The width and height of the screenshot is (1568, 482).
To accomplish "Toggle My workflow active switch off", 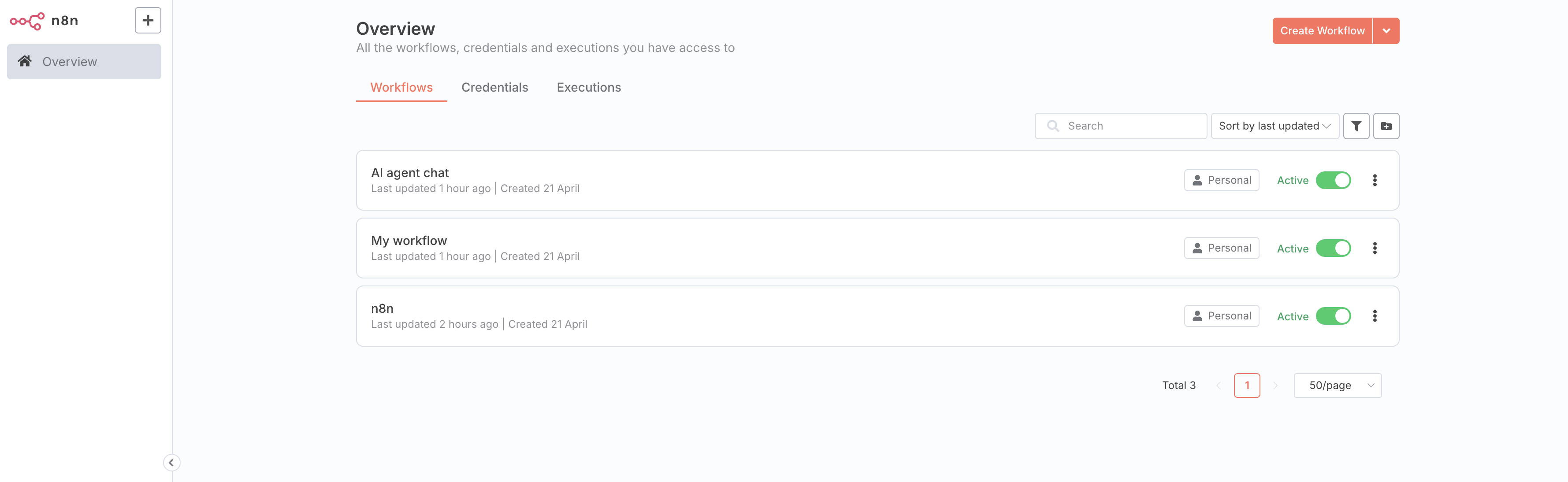I will 1333,248.
